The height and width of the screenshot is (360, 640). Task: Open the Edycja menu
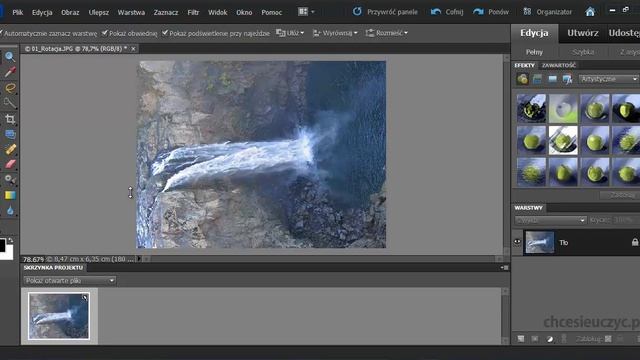[42, 12]
